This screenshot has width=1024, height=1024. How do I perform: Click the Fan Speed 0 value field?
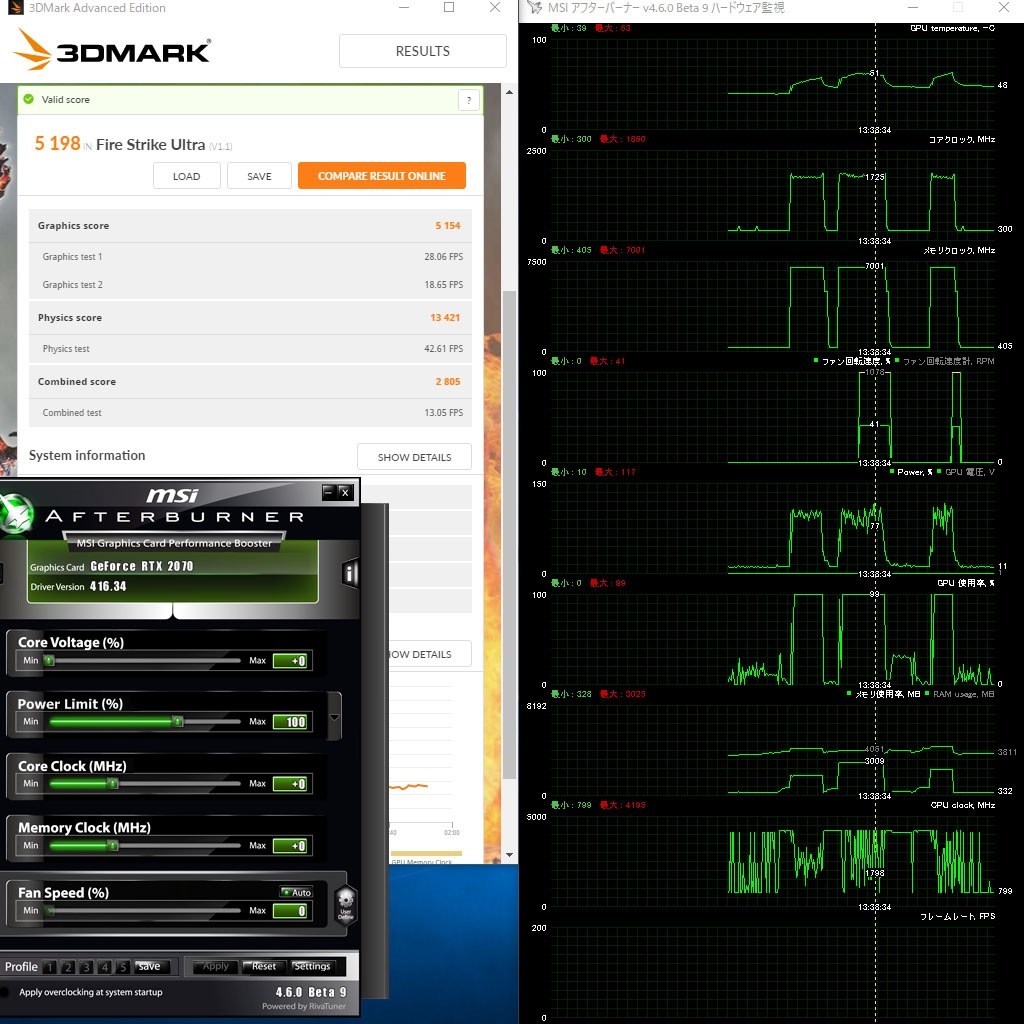(291, 910)
